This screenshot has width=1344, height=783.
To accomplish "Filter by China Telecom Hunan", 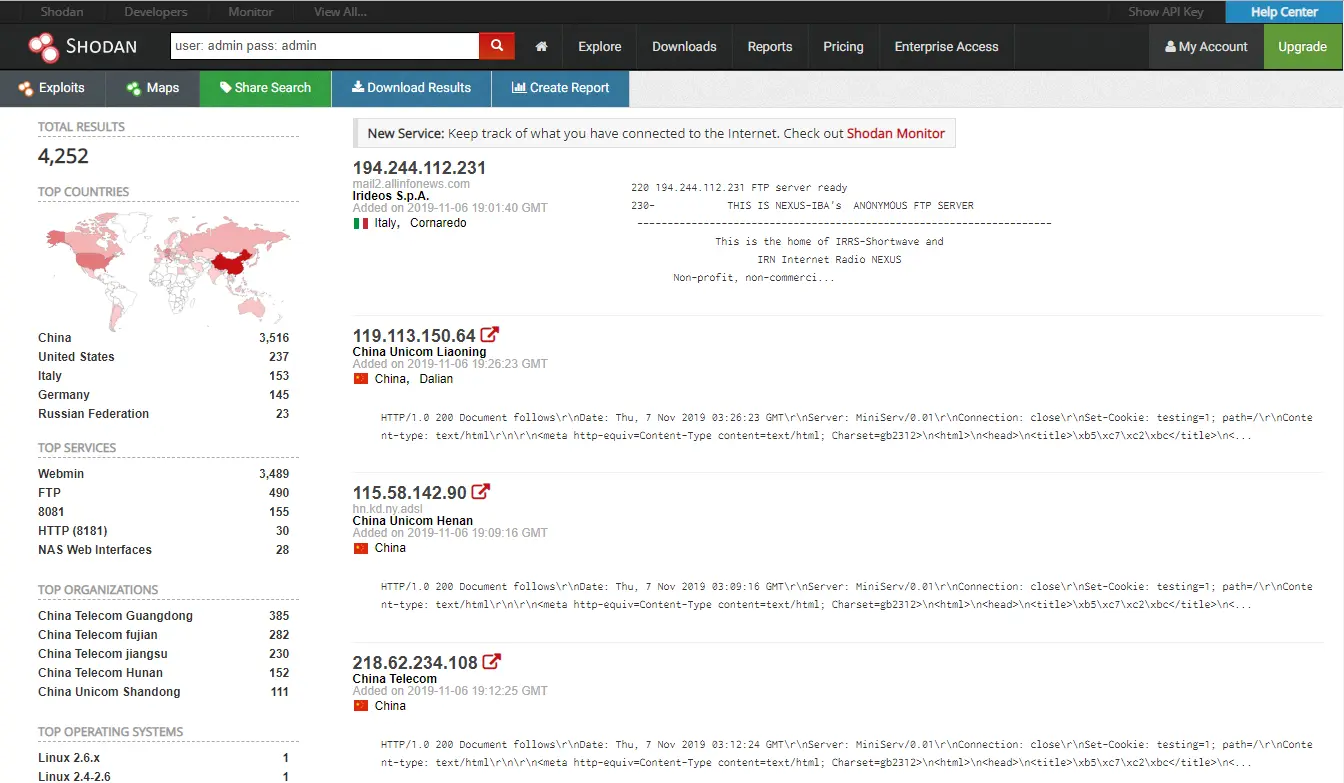I will [100, 673].
